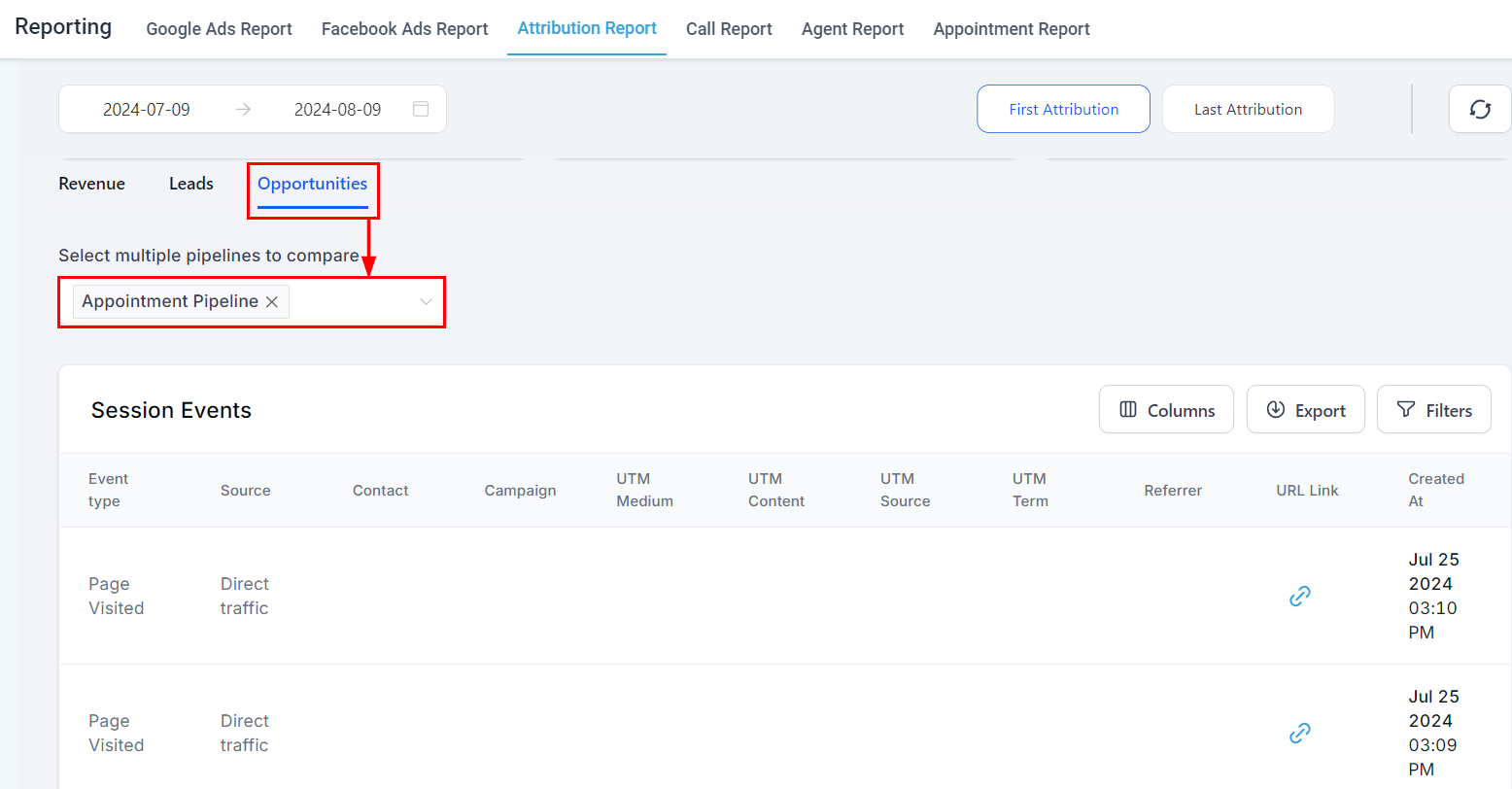Image resolution: width=1512 pixels, height=789 pixels.
Task: Switch to the Revenue tab
Action: click(91, 184)
